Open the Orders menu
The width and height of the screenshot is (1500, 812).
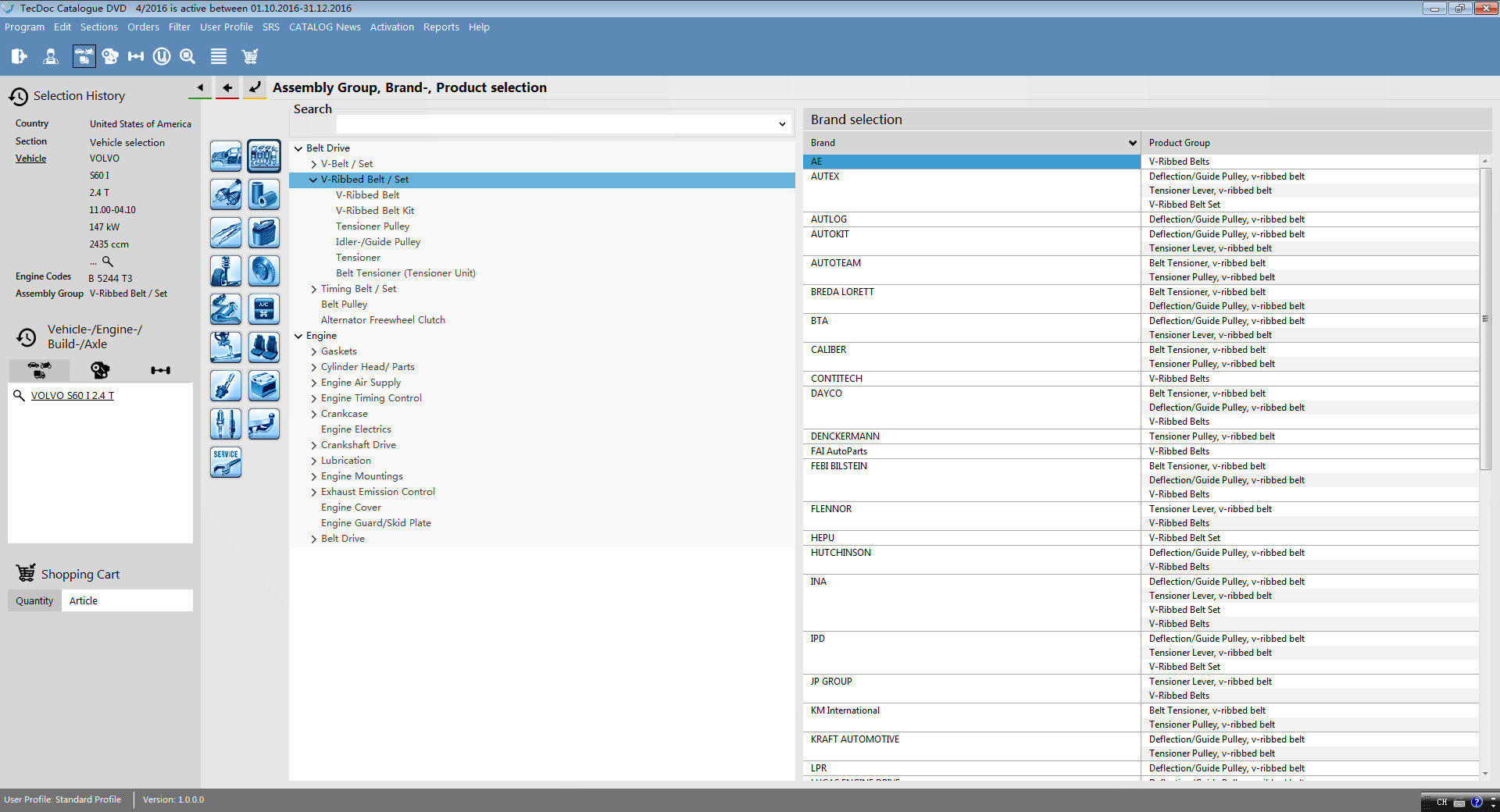tap(143, 27)
